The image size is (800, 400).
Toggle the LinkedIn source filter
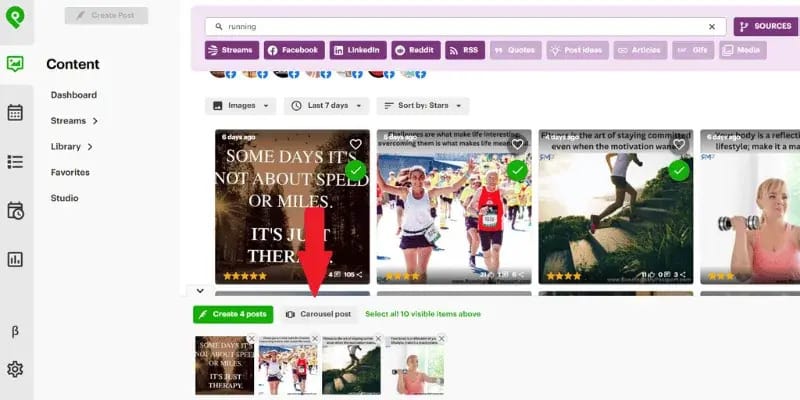[358, 50]
